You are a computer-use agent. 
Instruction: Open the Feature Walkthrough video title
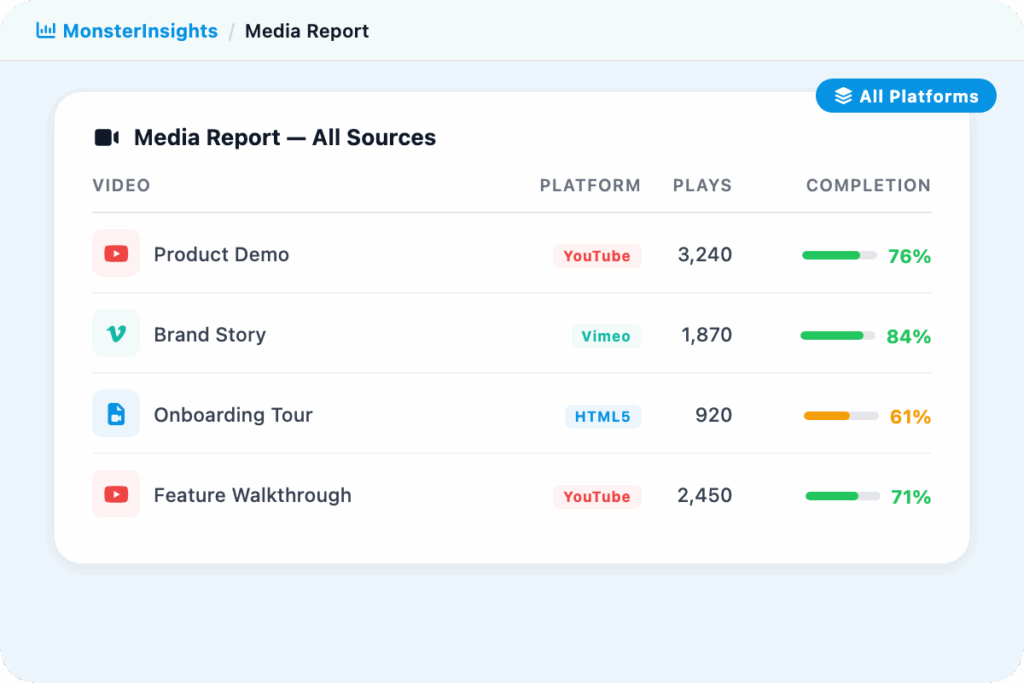point(252,495)
